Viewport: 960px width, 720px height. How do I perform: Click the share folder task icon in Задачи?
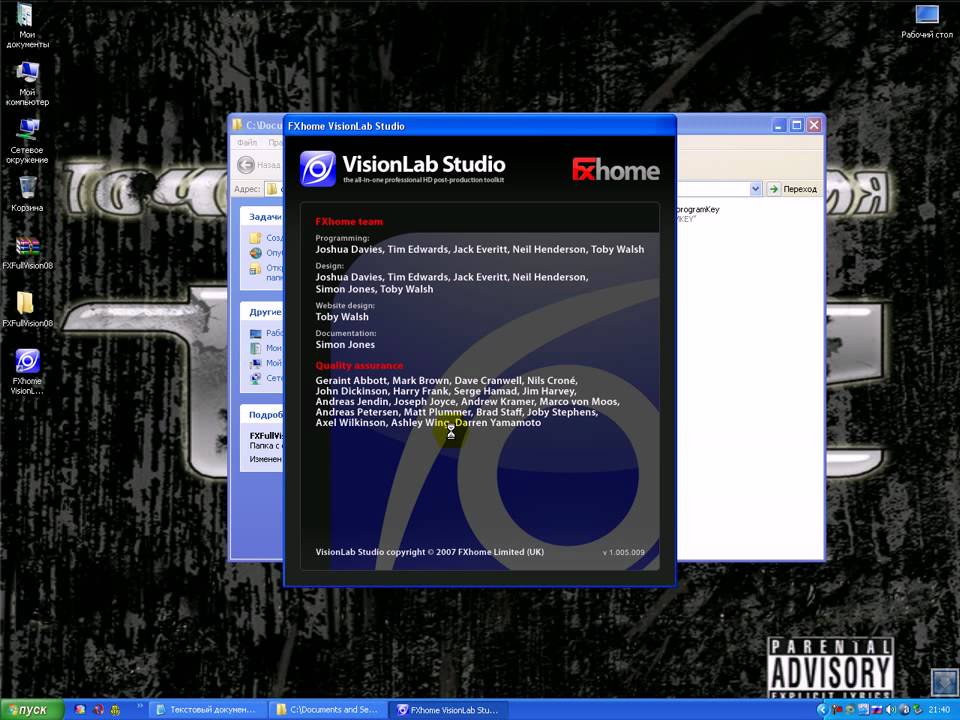coord(255,268)
